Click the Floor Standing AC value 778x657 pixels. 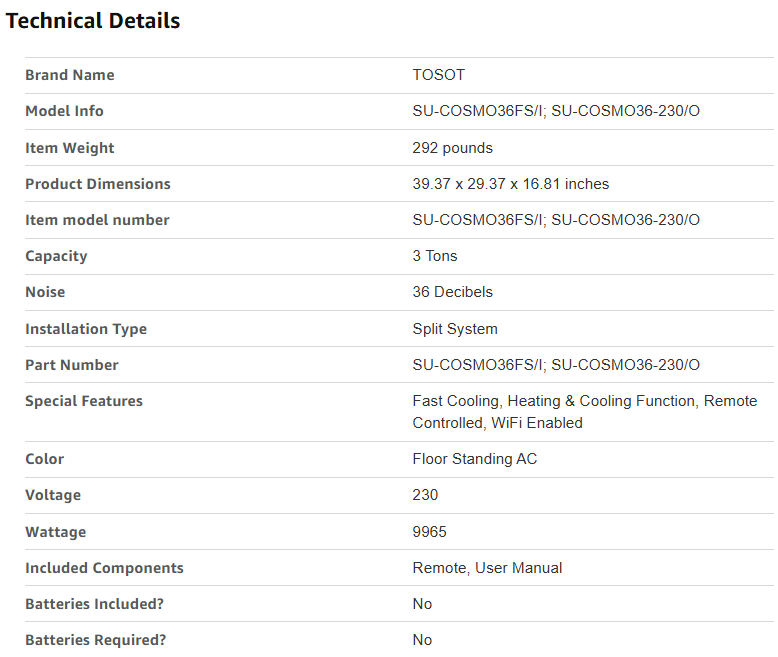point(475,459)
